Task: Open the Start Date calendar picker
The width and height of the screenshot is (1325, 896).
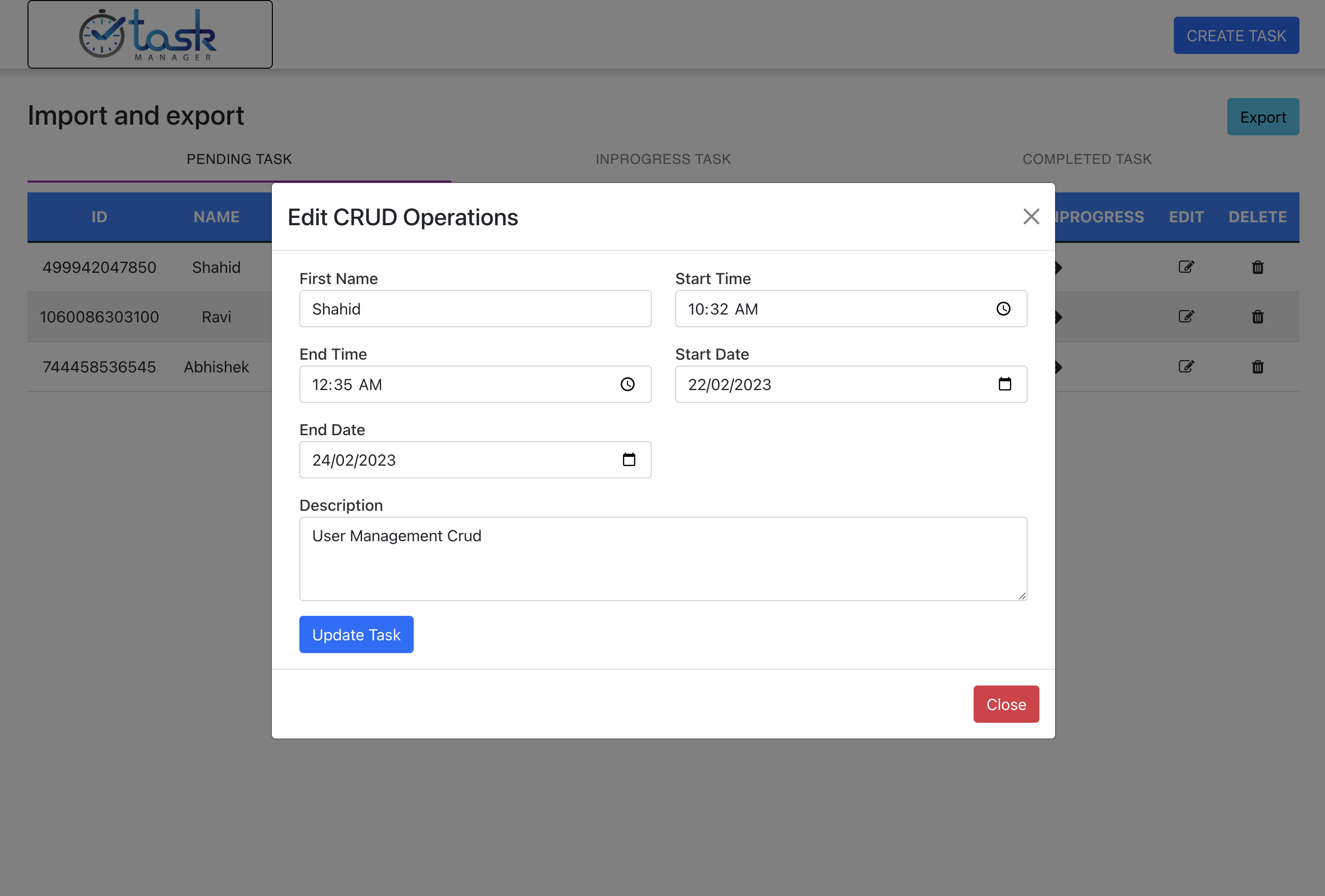Action: [x=1004, y=384]
